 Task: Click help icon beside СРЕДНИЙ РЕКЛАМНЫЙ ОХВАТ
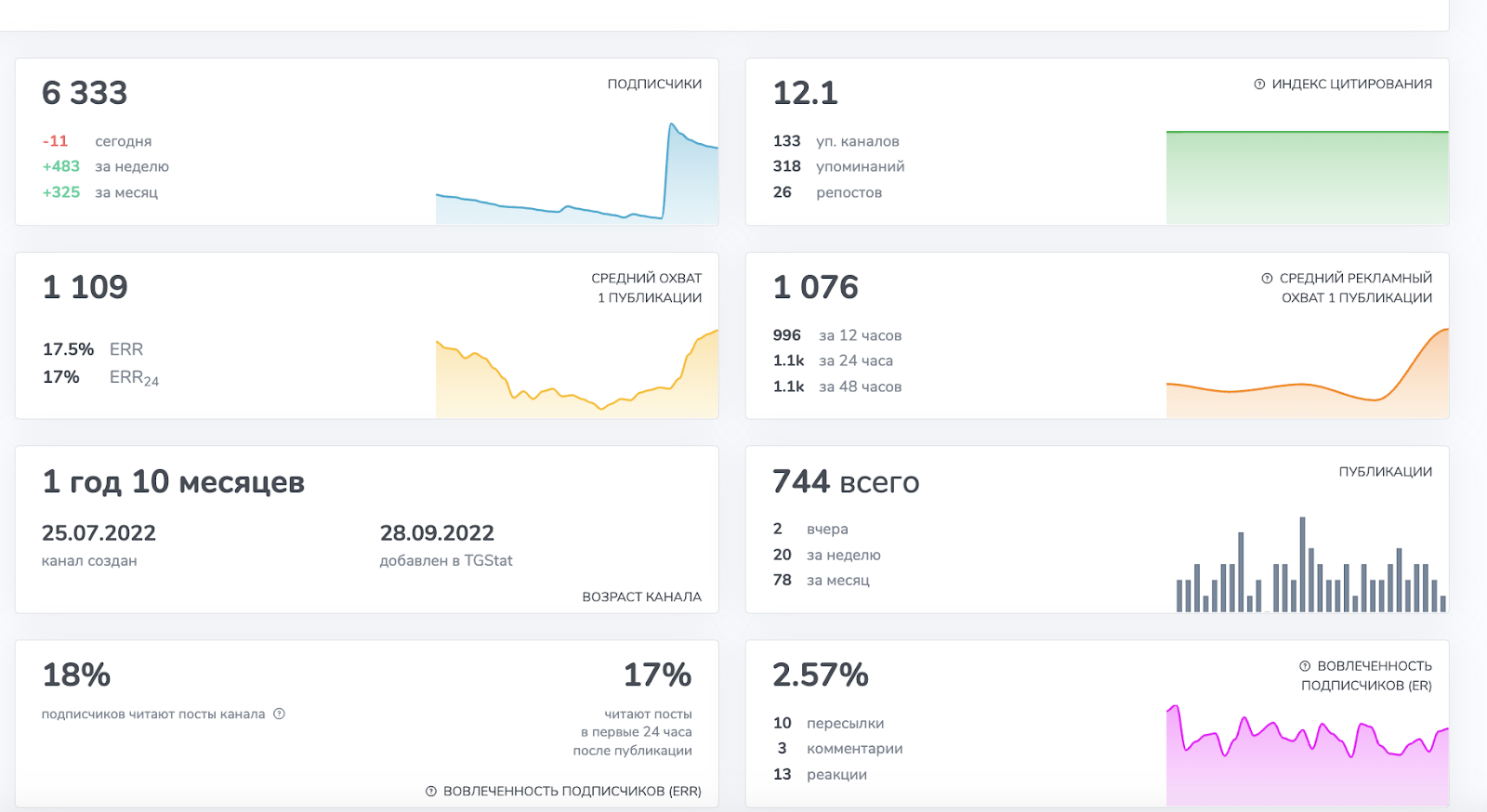[1267, 279]
